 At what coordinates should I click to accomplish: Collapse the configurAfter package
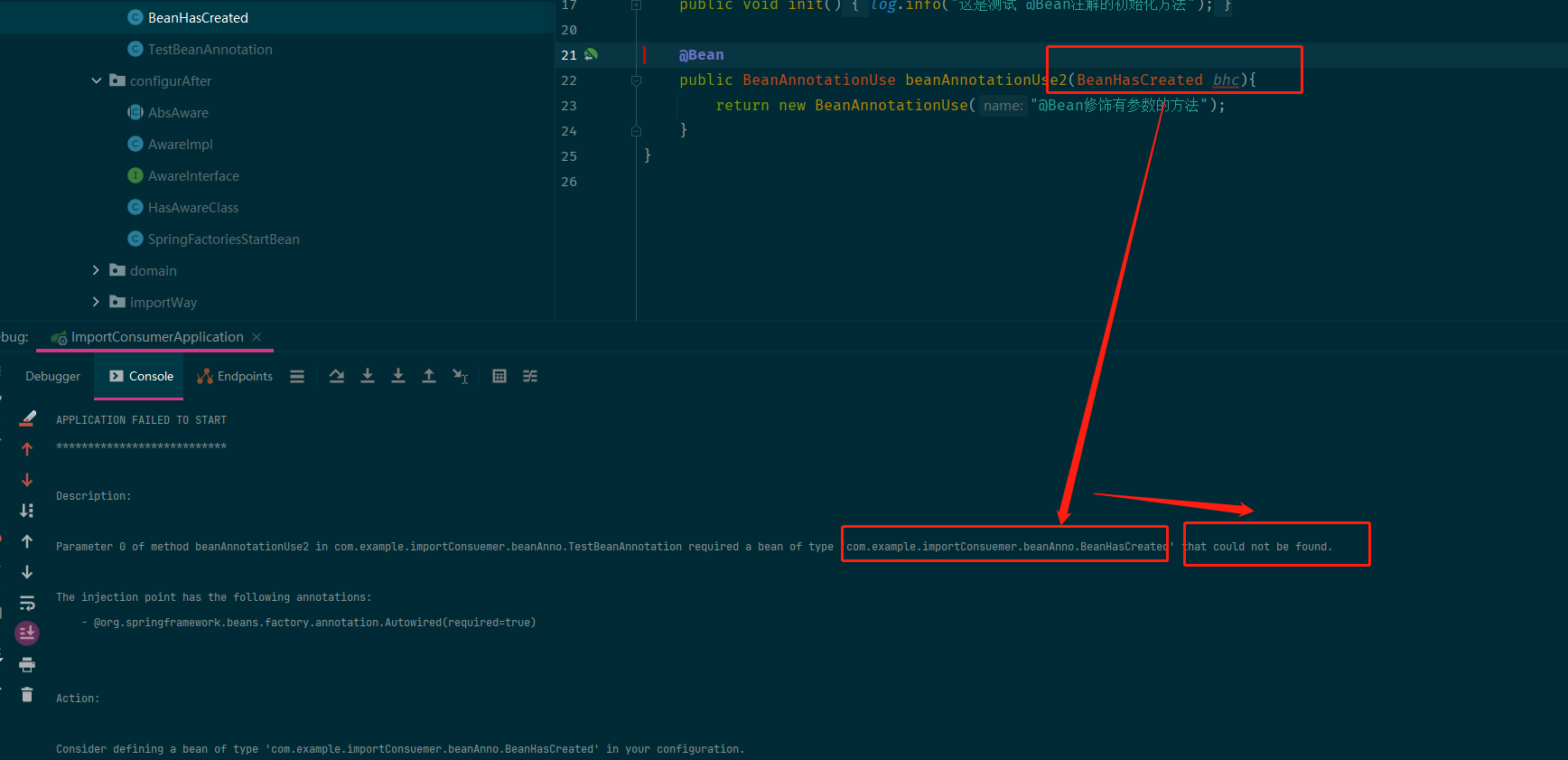97,80
